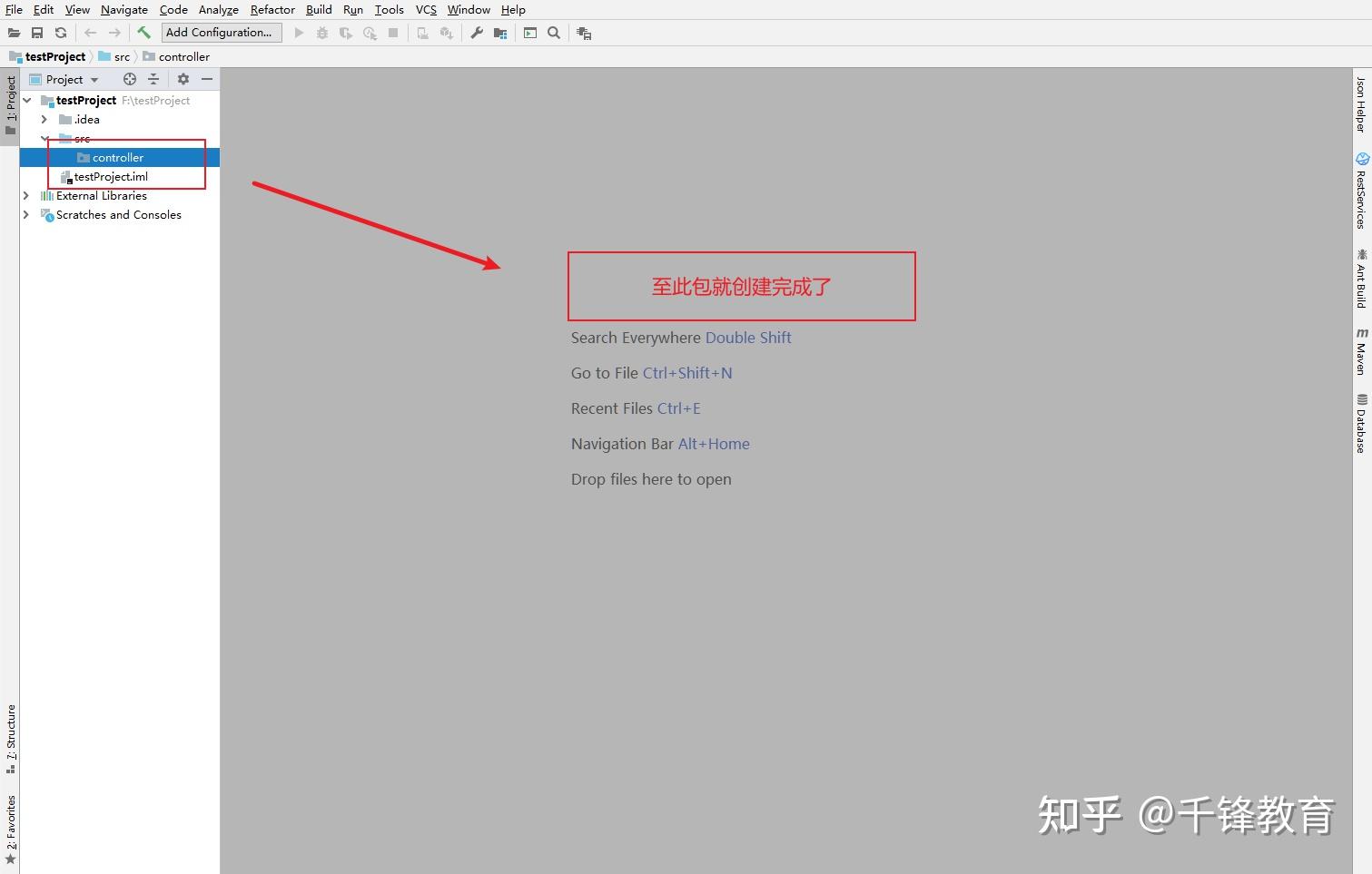Click the Add Configuration button

221,32
